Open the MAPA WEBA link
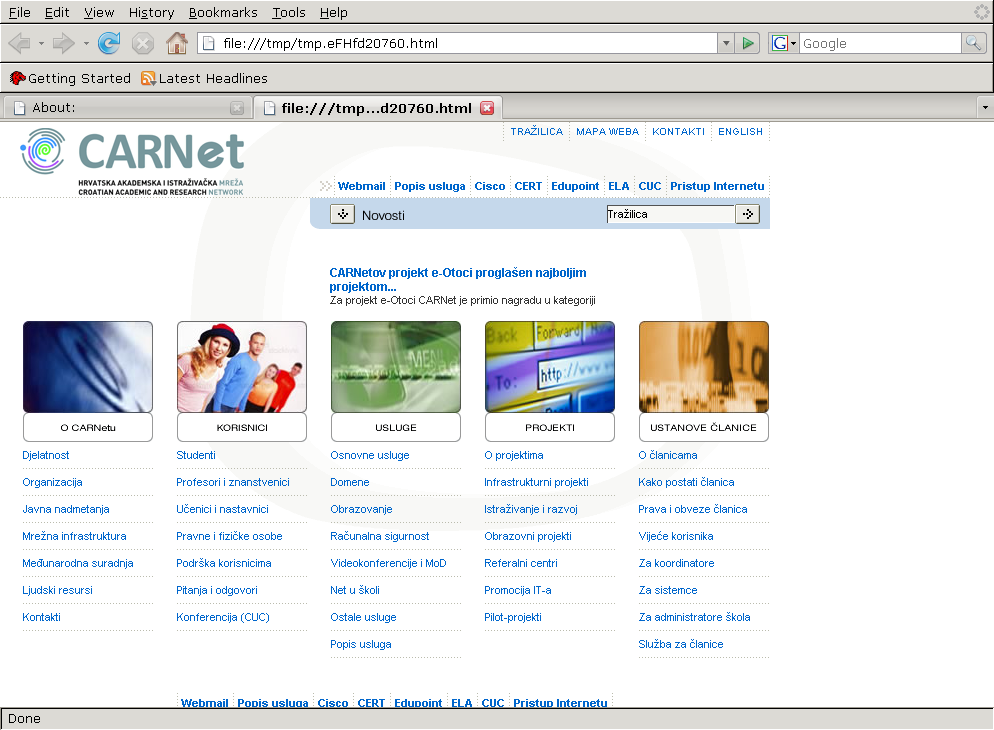This screenshot has height=730, width=994. coord(607,131)
